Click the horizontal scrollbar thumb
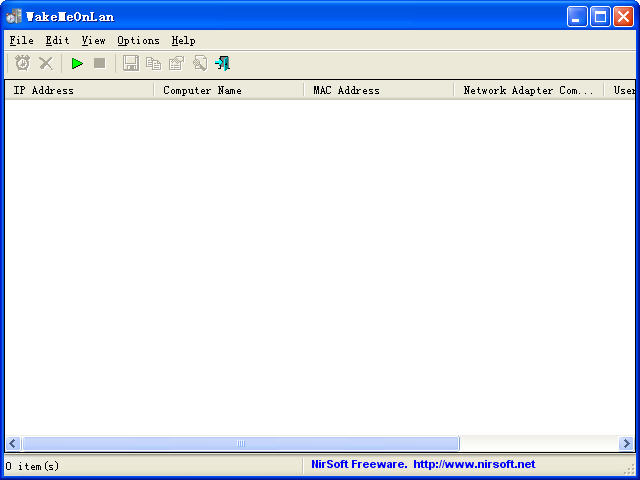 (241, 443)
